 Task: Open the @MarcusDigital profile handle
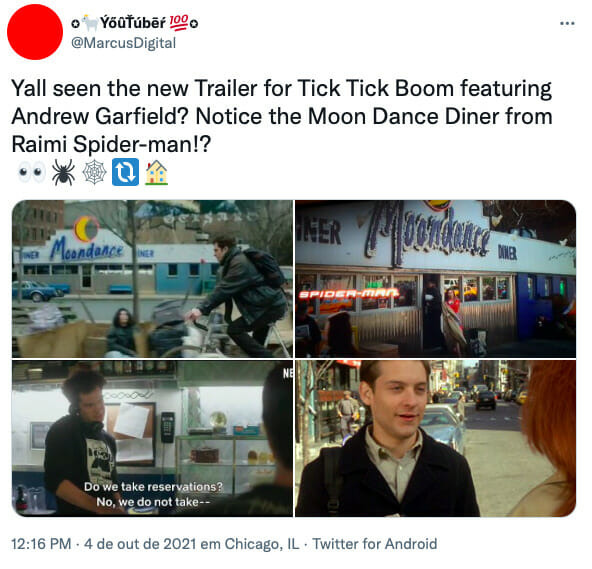(x=123, y=43)
